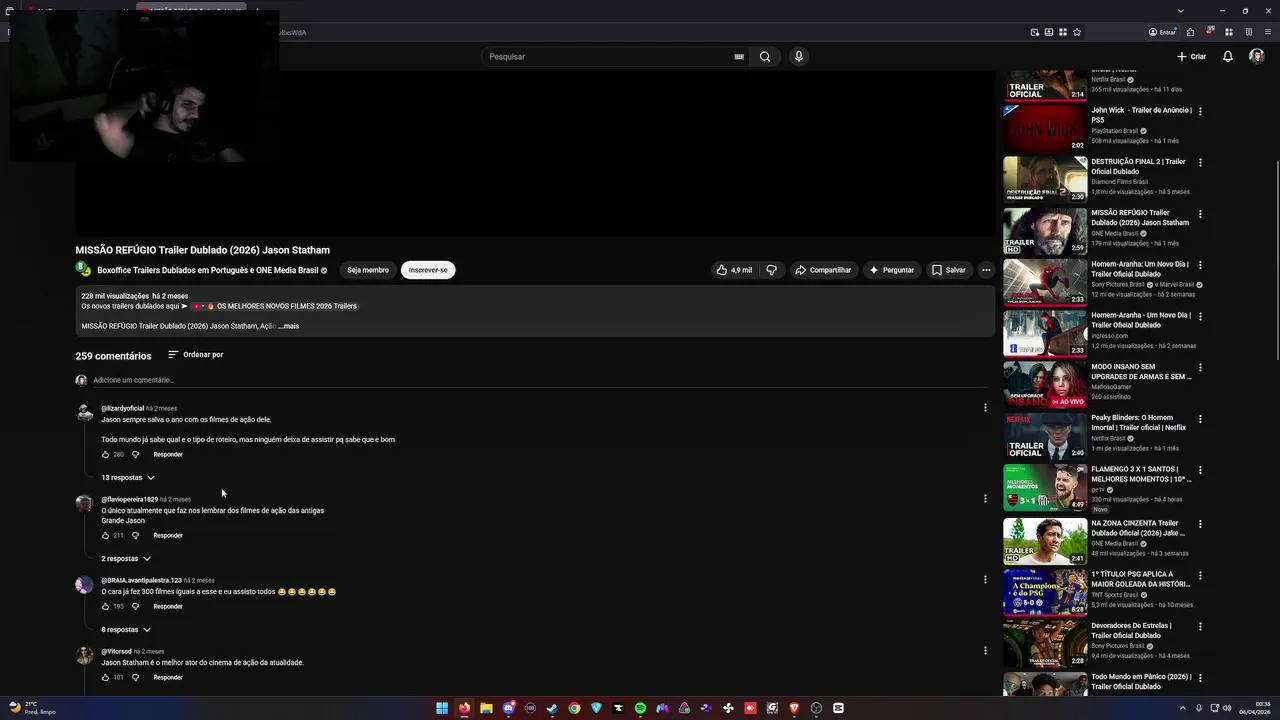Open the Boxoffice Trailers Dublados channel avatar
The width and height of the screenshot is (1280, 720).
click(83, 269)
